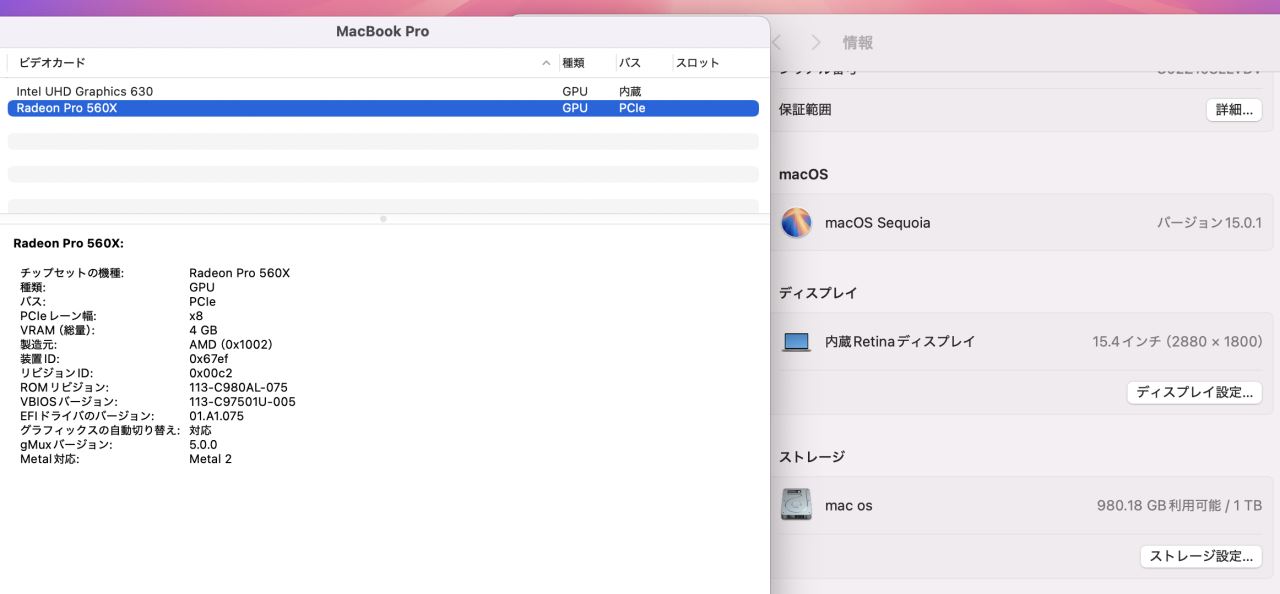Click the mac os disk drive icon

pyautogui.click(x=796, y=505)
